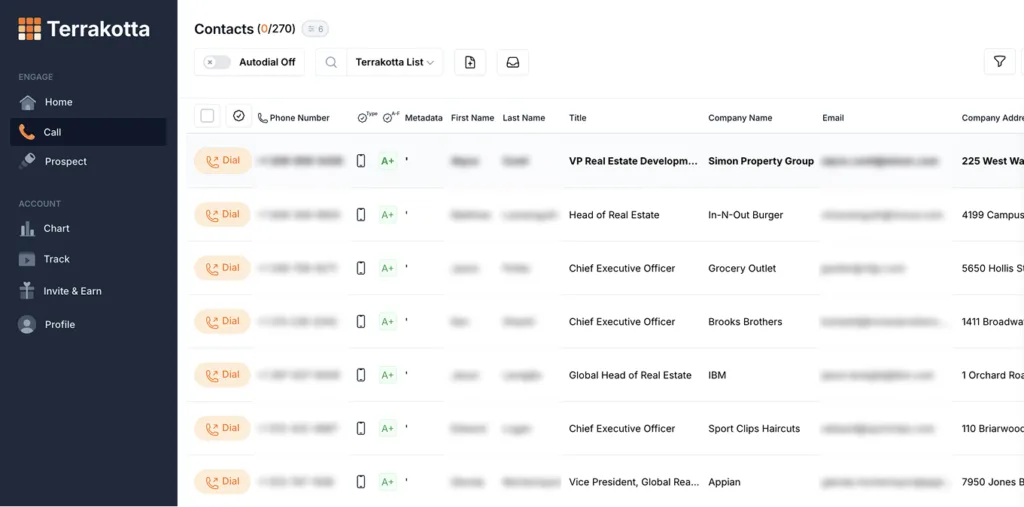
Task: Click the Type column header icon
Action: click(x=367, y=117)
